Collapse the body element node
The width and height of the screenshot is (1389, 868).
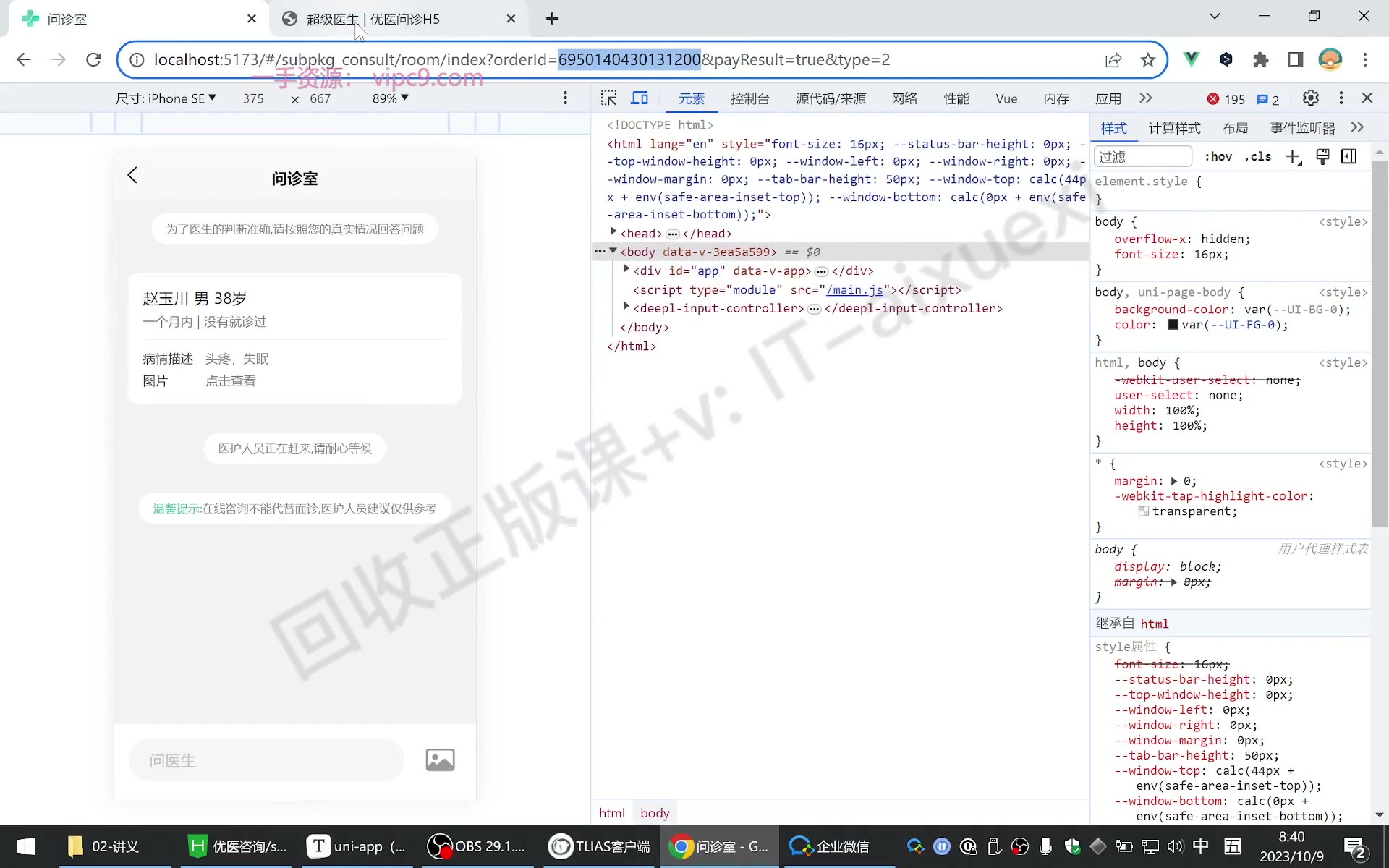[x=613, y=251]
